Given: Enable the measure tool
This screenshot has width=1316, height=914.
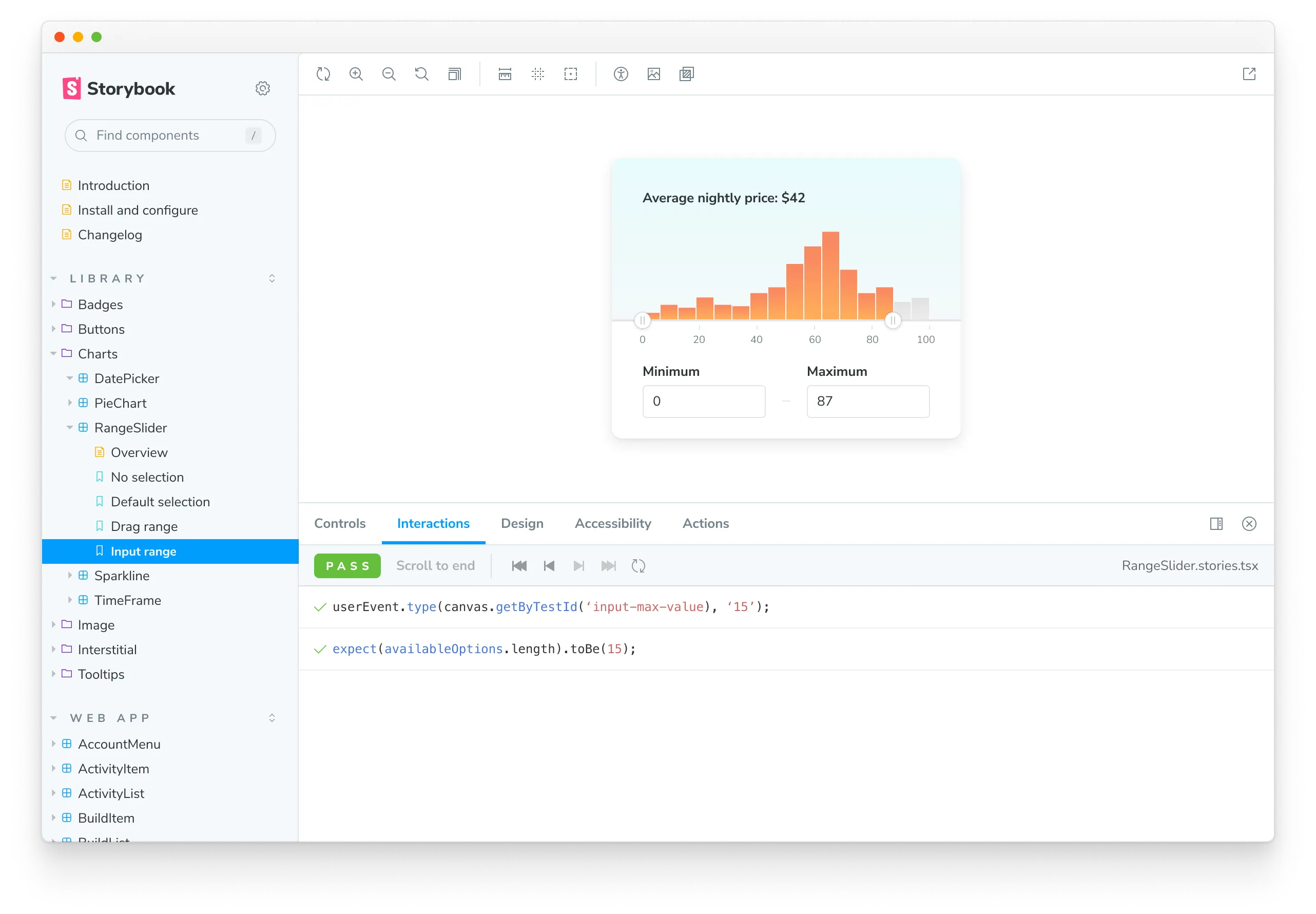Looking at the screenshot, I should [x=505, y=74].
